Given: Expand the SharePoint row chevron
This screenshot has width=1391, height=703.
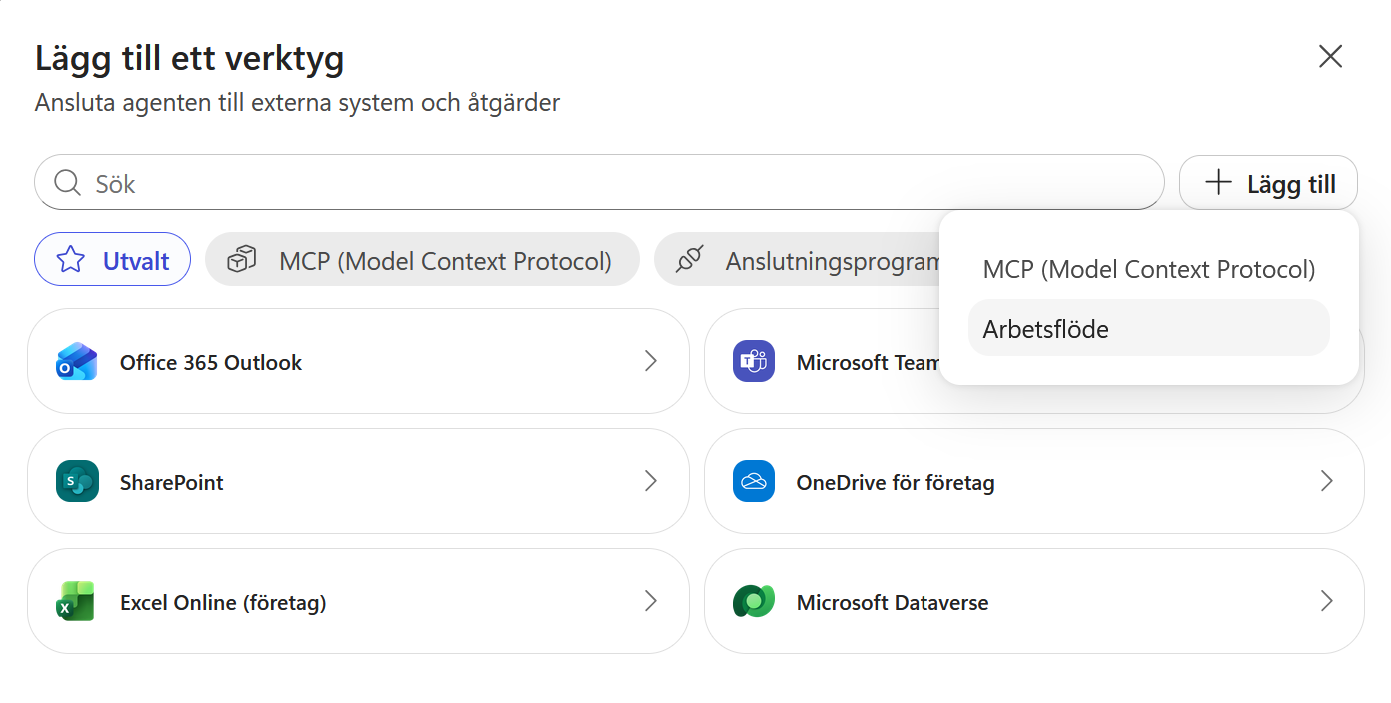Looking at the screenshot, I should 651,481.
